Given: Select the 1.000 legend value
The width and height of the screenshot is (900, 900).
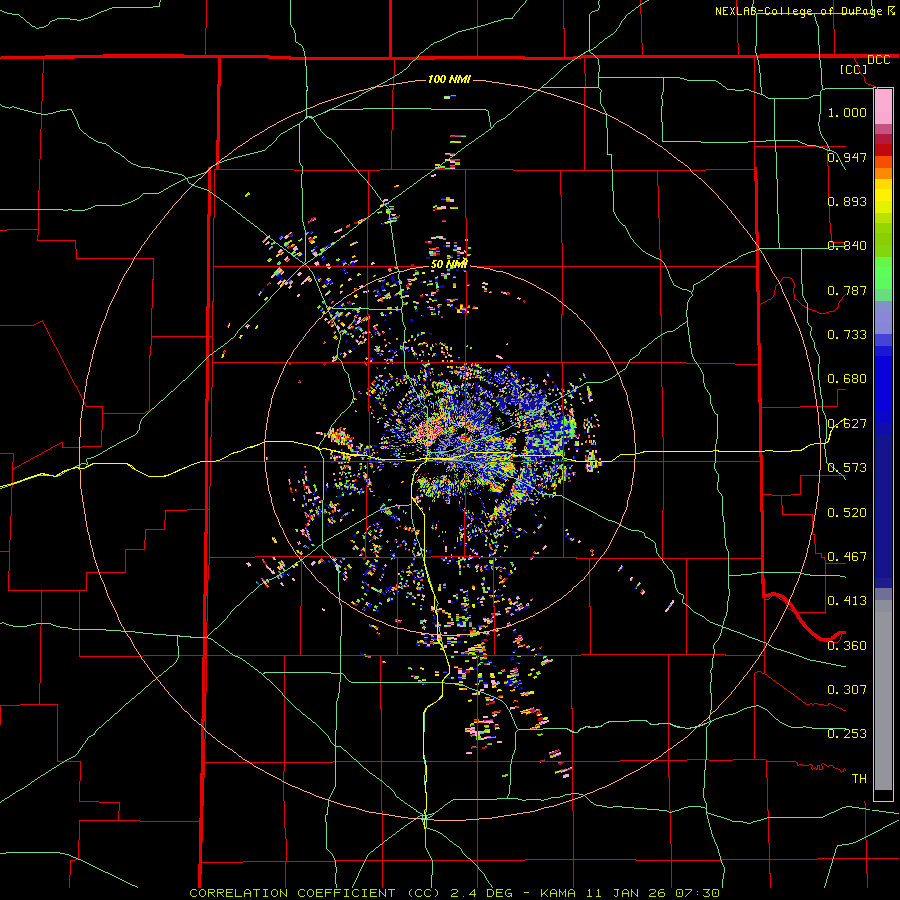Looking at the screenshot, I should click(x=847, y=112).
